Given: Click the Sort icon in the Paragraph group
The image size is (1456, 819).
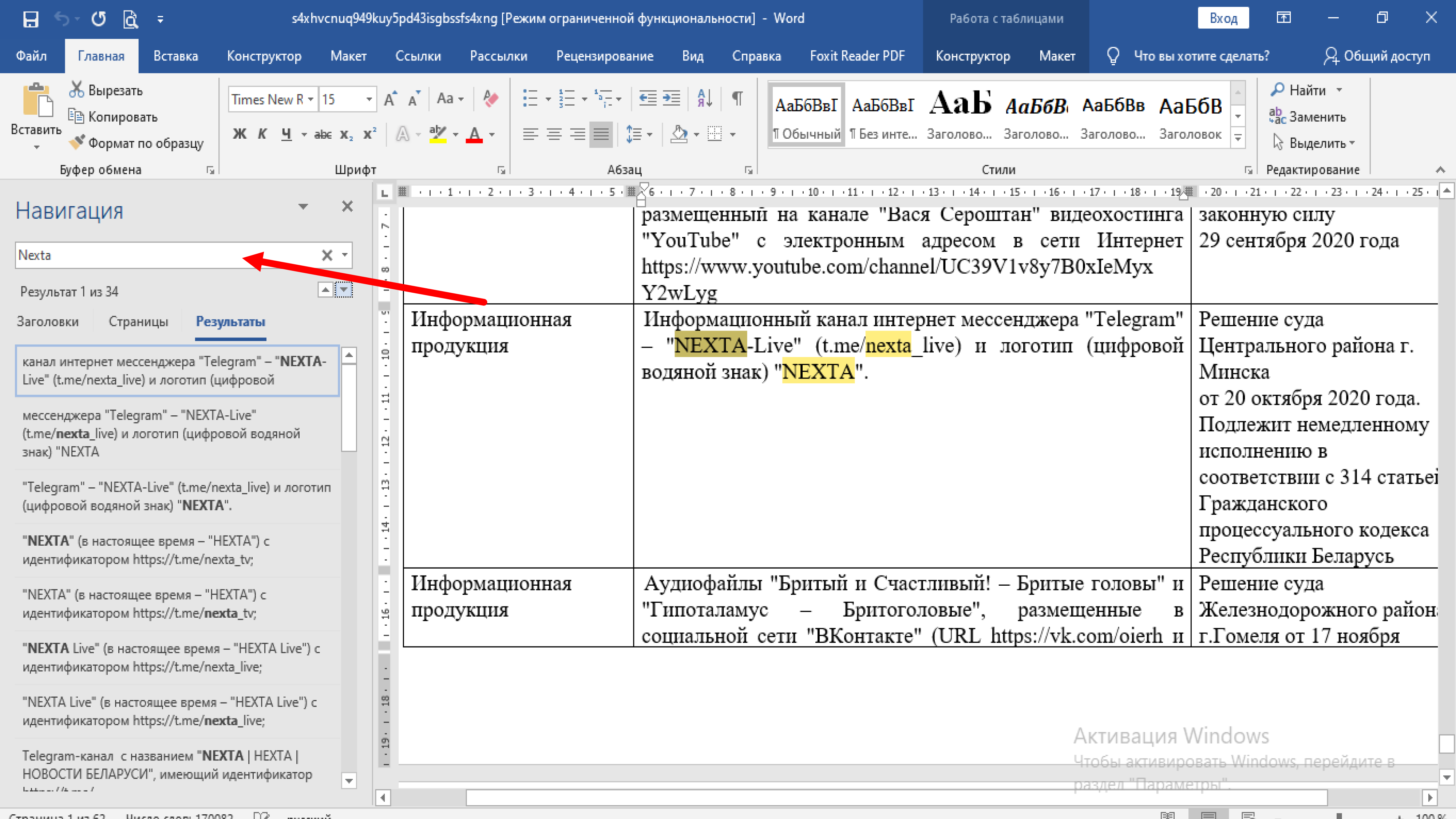Looking at the screenshot, I should pos(704,99).
